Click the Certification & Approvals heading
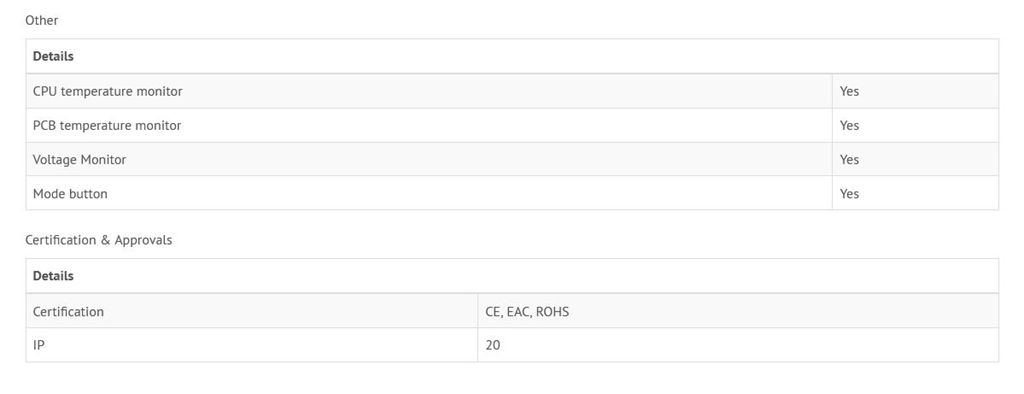 [x=99, y=240]
